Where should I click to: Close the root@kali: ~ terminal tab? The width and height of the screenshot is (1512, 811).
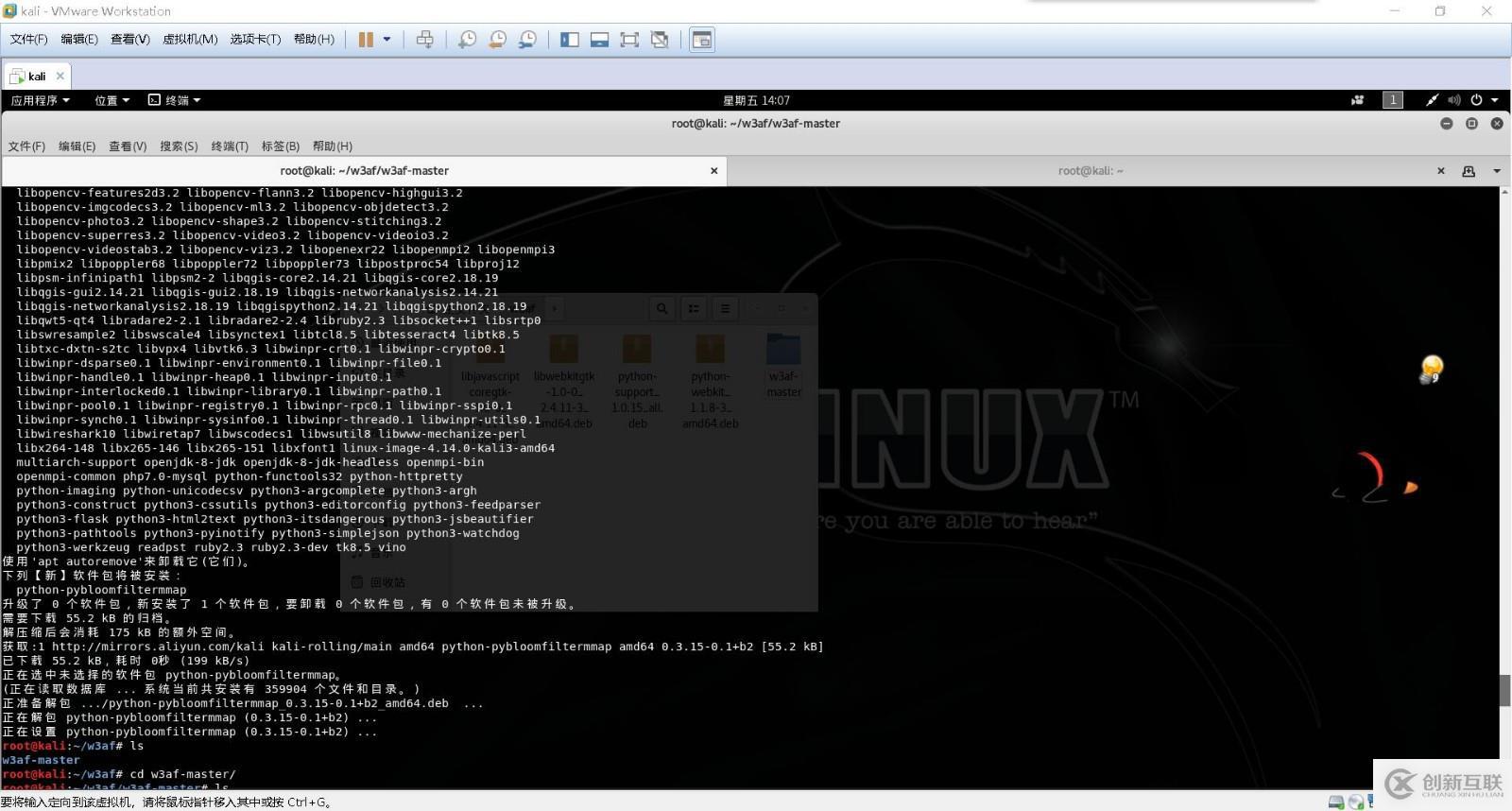1441,171
